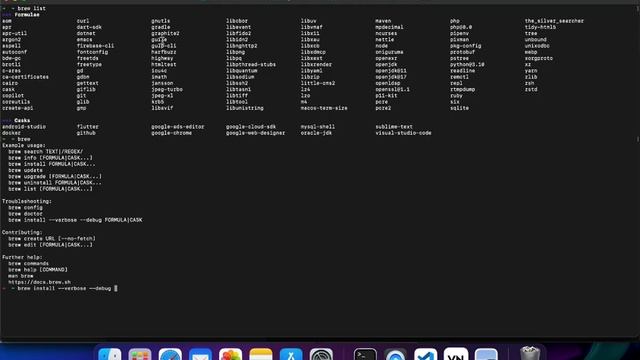Open the App Store from the Dock

tap(291, 354)
